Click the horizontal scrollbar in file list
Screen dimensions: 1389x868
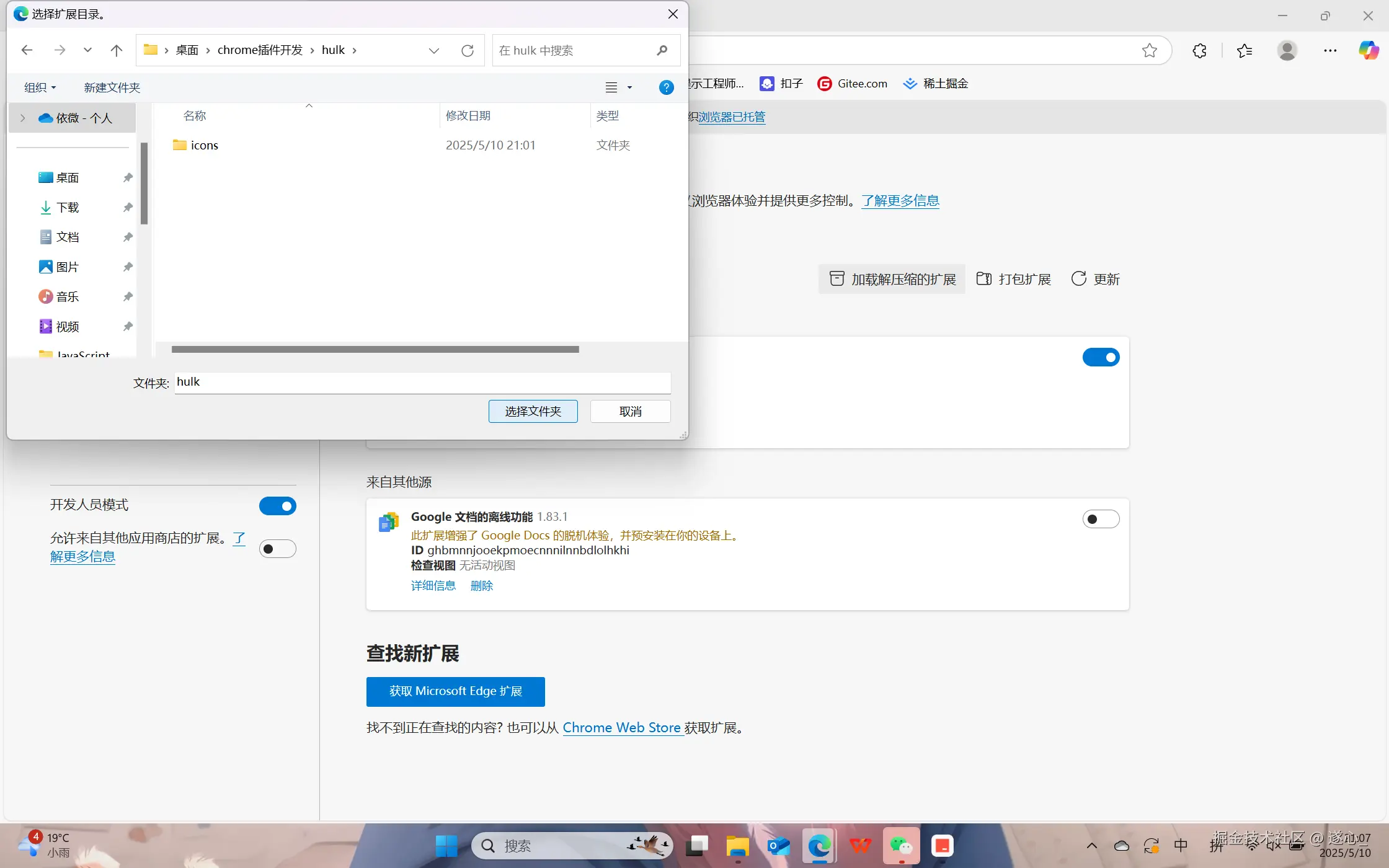(x=375, y=350)
